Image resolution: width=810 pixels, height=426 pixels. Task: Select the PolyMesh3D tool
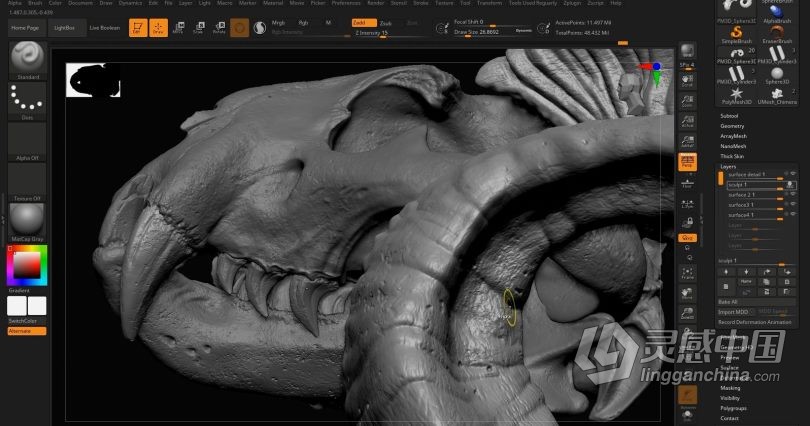point(736,96)
